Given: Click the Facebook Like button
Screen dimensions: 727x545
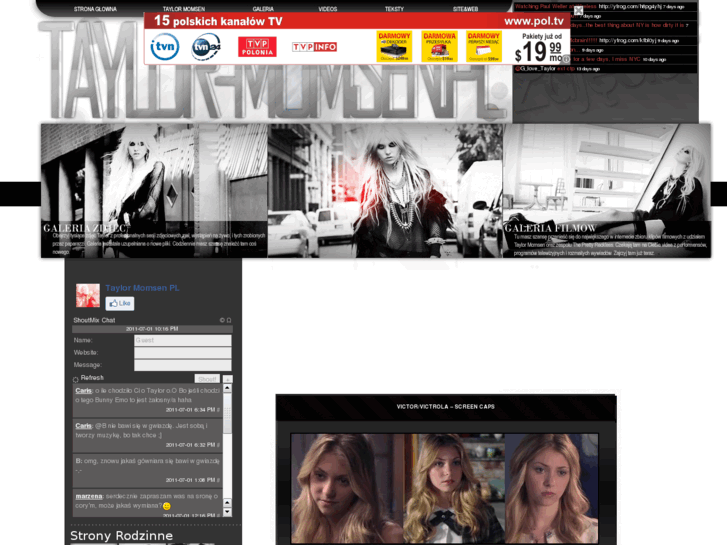Looking at the screenshot, I should click(120, 303).
